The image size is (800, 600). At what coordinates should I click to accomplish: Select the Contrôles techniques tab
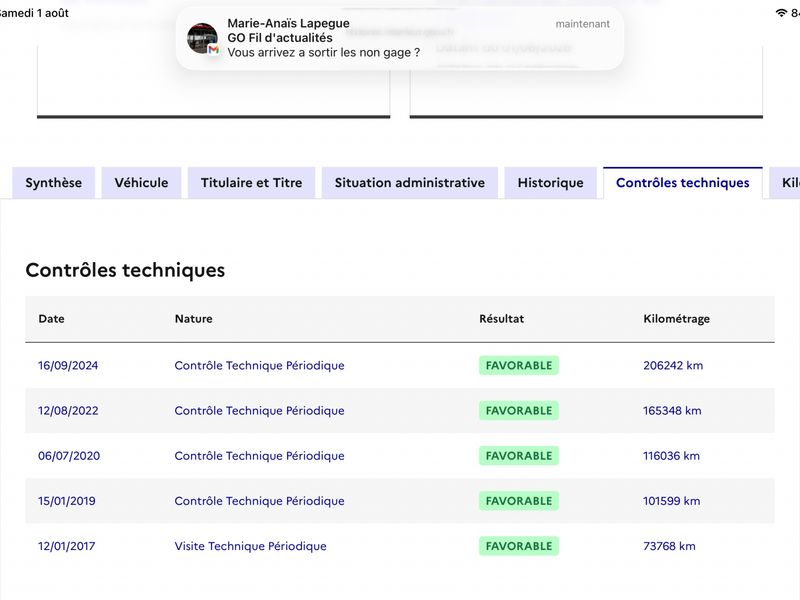point(683,183)
